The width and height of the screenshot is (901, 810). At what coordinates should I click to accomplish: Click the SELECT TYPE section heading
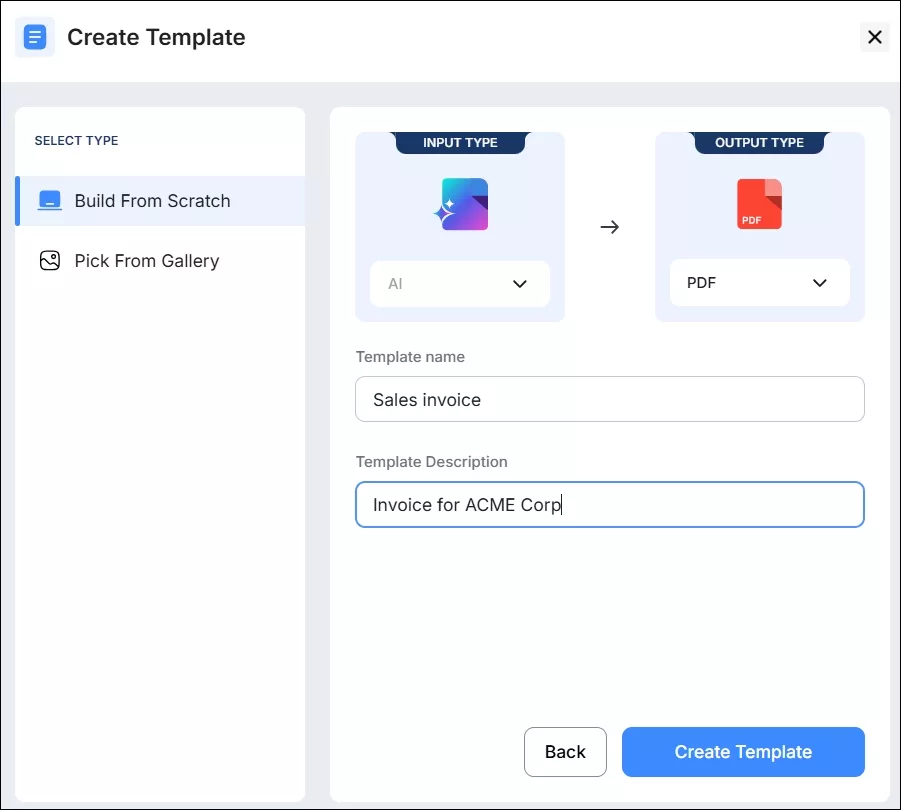tap(76, 140)
